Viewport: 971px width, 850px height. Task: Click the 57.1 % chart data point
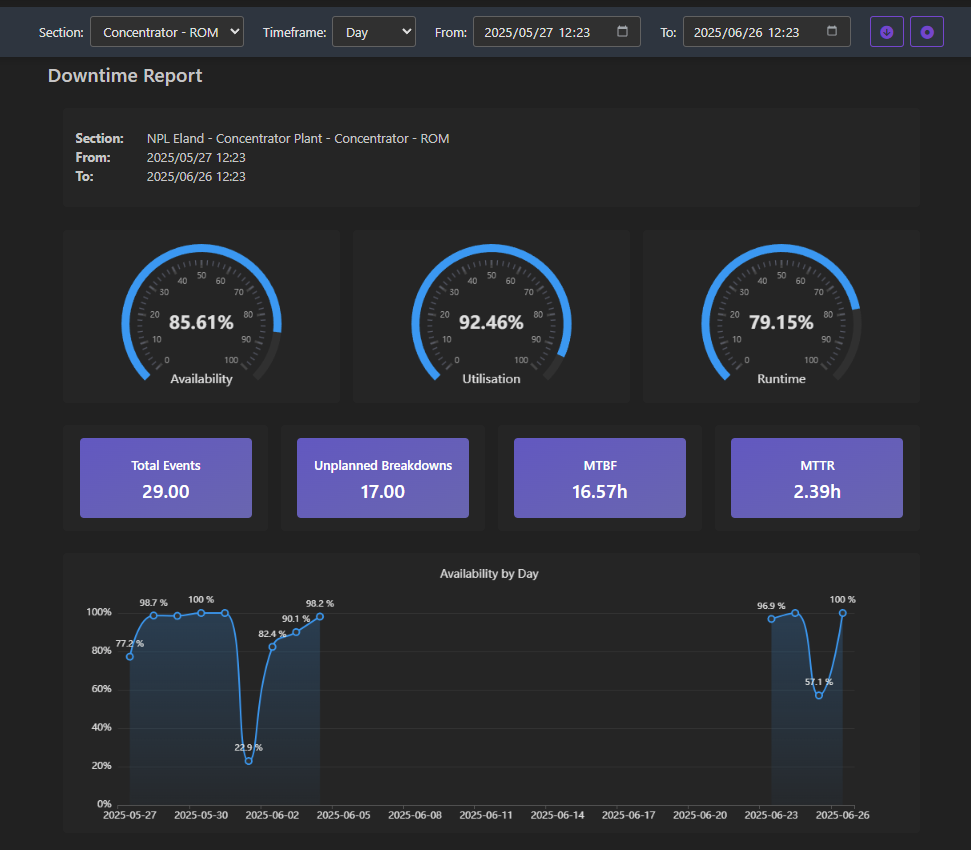819,695
